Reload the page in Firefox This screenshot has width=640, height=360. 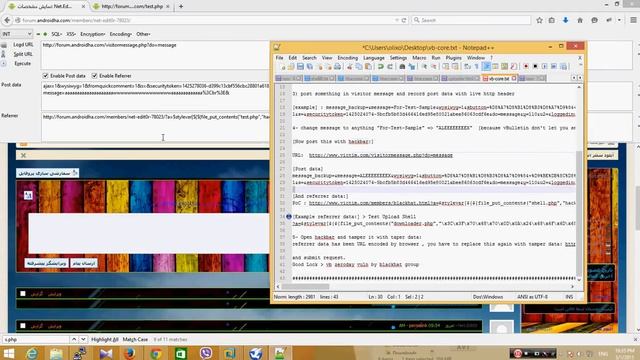(404, 20)
